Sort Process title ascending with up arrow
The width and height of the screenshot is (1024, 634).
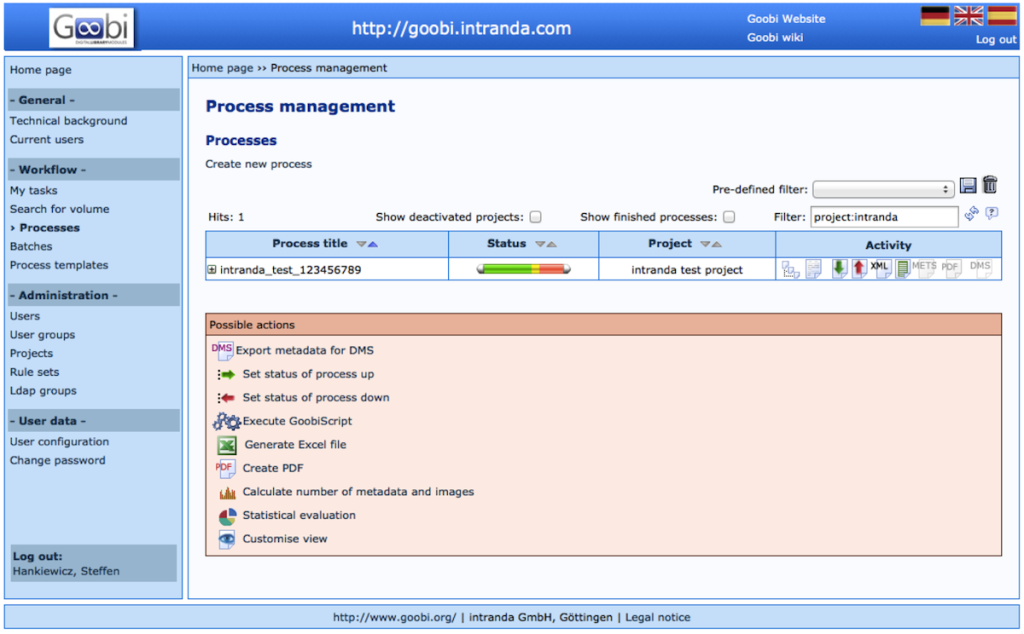pyautogui.click(x=373, y=244)
